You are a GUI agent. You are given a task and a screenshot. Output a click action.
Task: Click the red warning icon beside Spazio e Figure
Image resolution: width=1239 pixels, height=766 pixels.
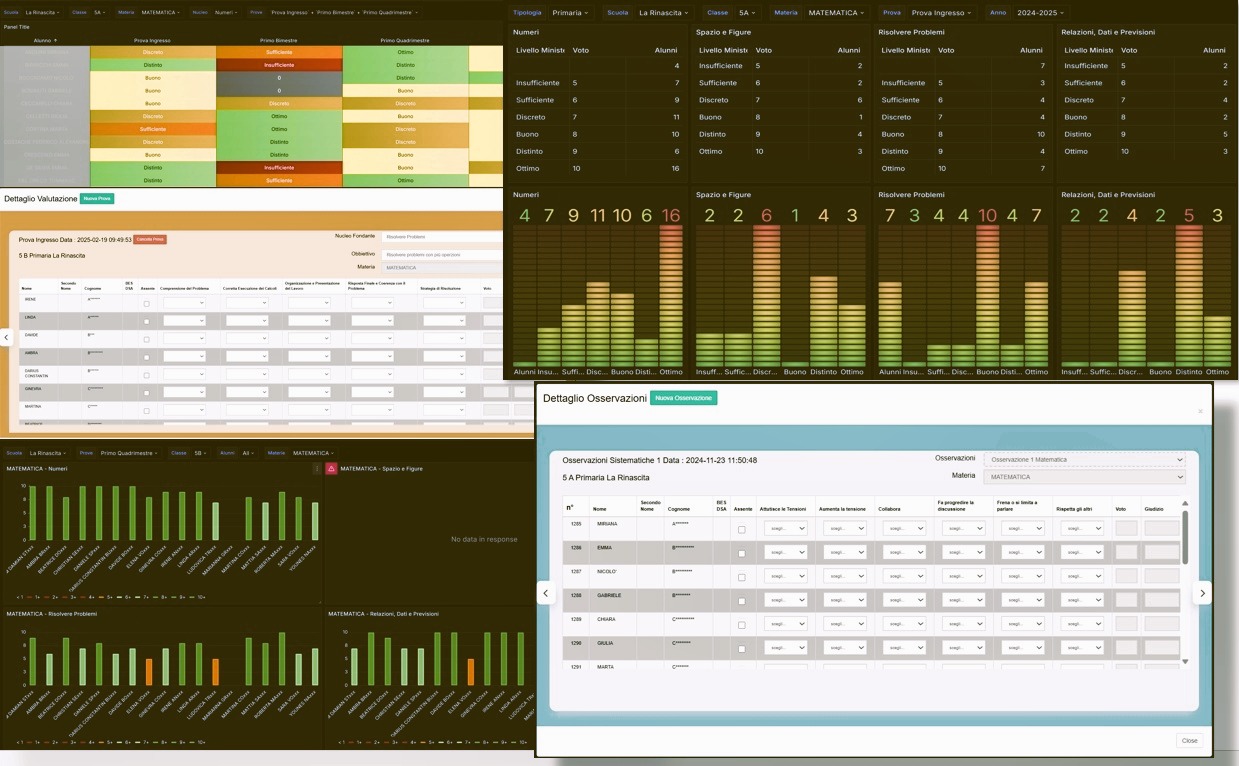(x=331, y=468)
